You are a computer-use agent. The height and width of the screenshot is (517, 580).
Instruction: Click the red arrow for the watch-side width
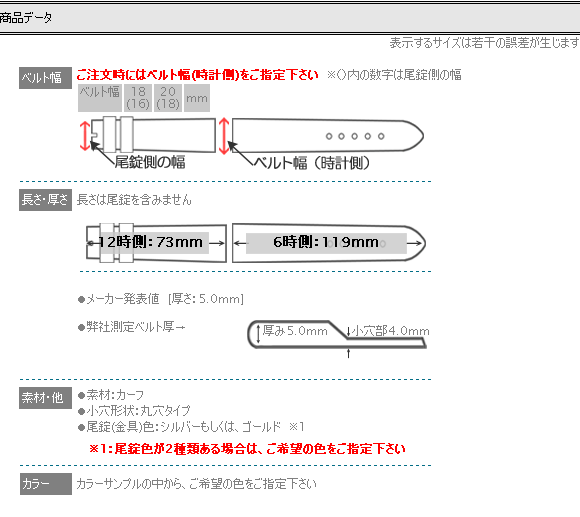click(224, 136)
